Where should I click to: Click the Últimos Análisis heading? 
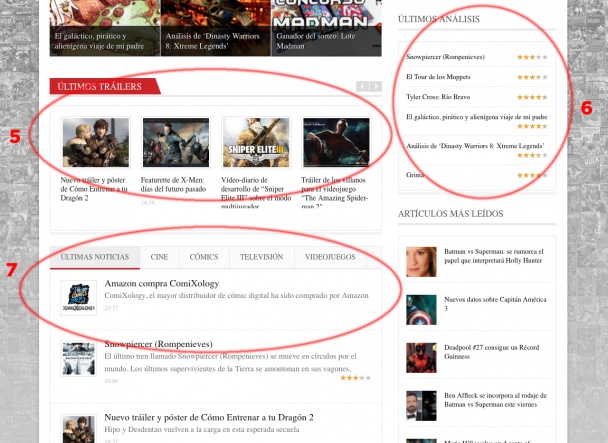coord(439,19)
